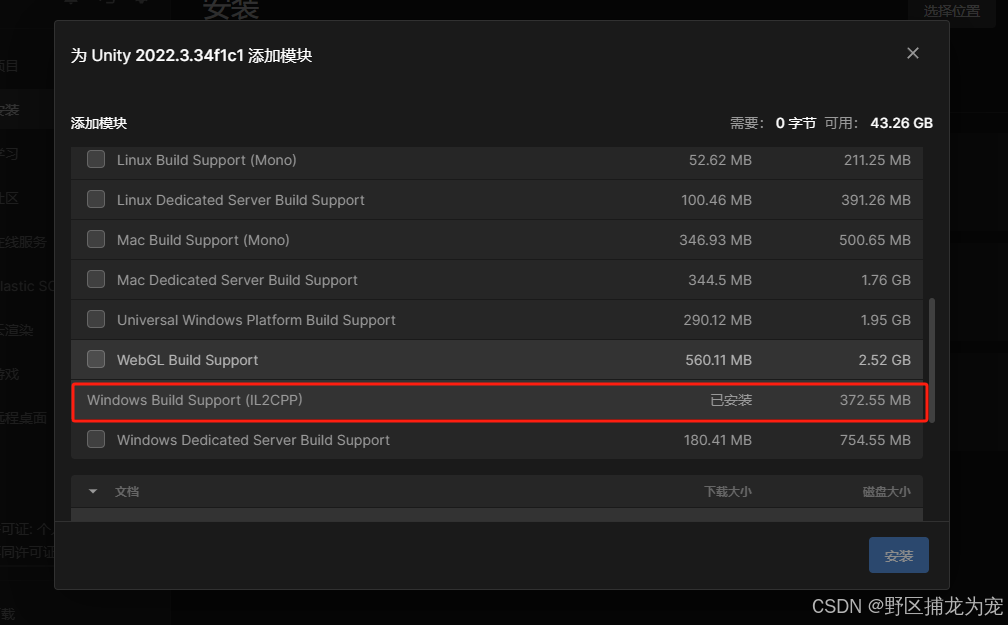The height and width of the screenshot is (625, 1008).
Task: Click 1.95 GB disk size value
Action: click(x=886, y=320)
